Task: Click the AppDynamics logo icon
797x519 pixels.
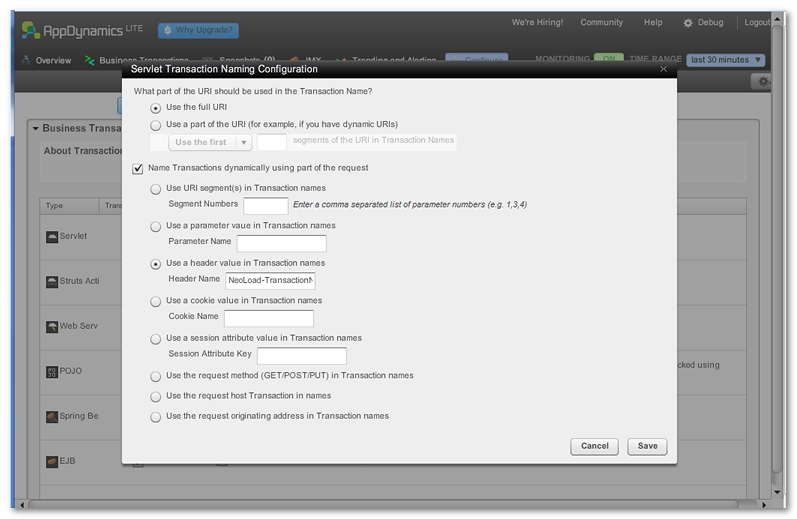Action: pyautogui.click(x=32, y=30)
